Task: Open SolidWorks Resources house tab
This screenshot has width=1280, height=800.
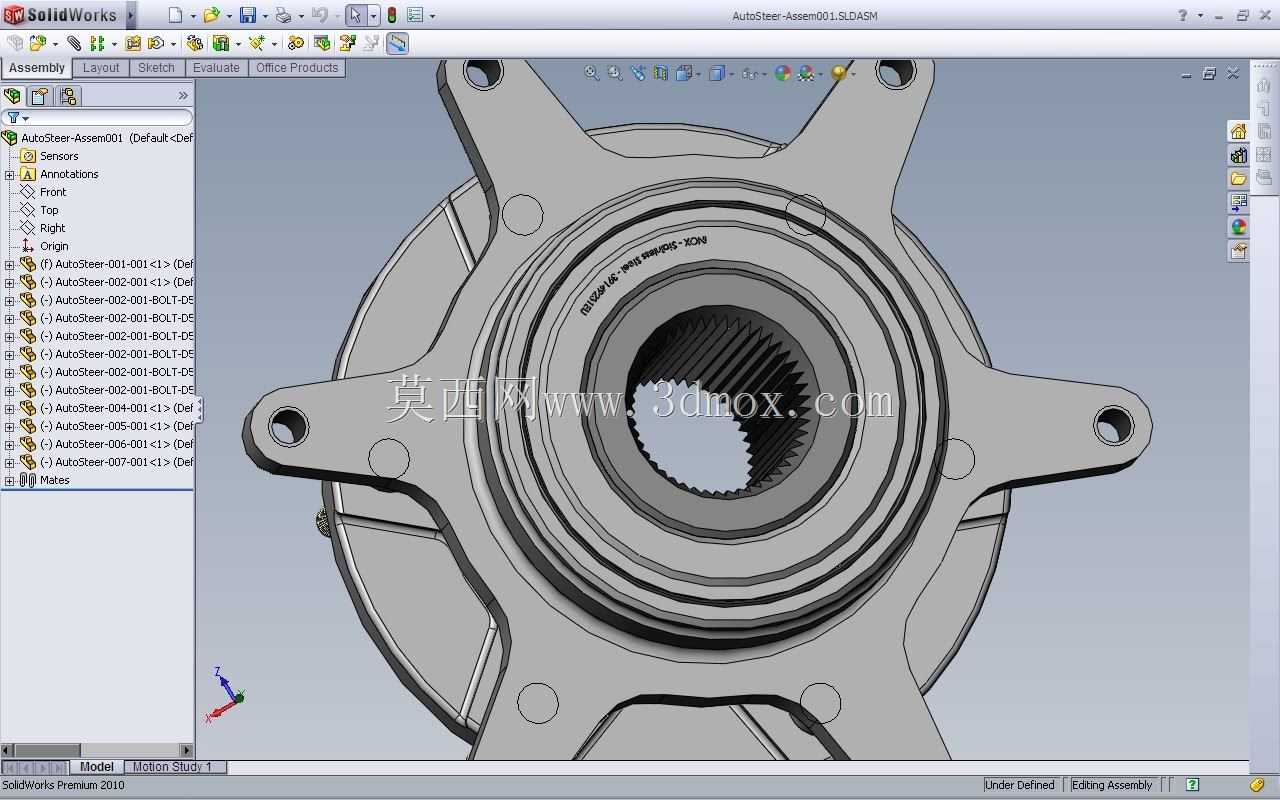Action: 1238,131
